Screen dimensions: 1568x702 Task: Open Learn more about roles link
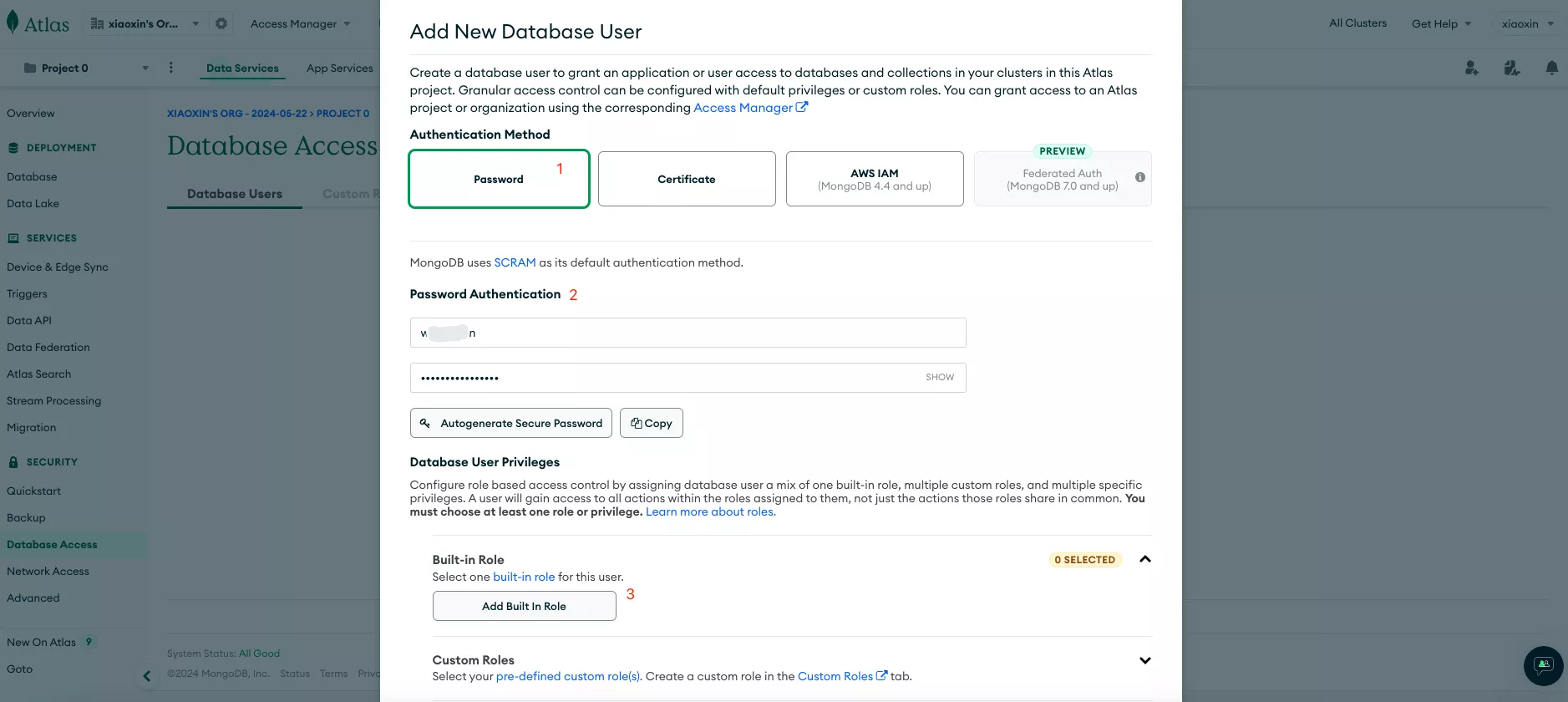tap(711, 511)
